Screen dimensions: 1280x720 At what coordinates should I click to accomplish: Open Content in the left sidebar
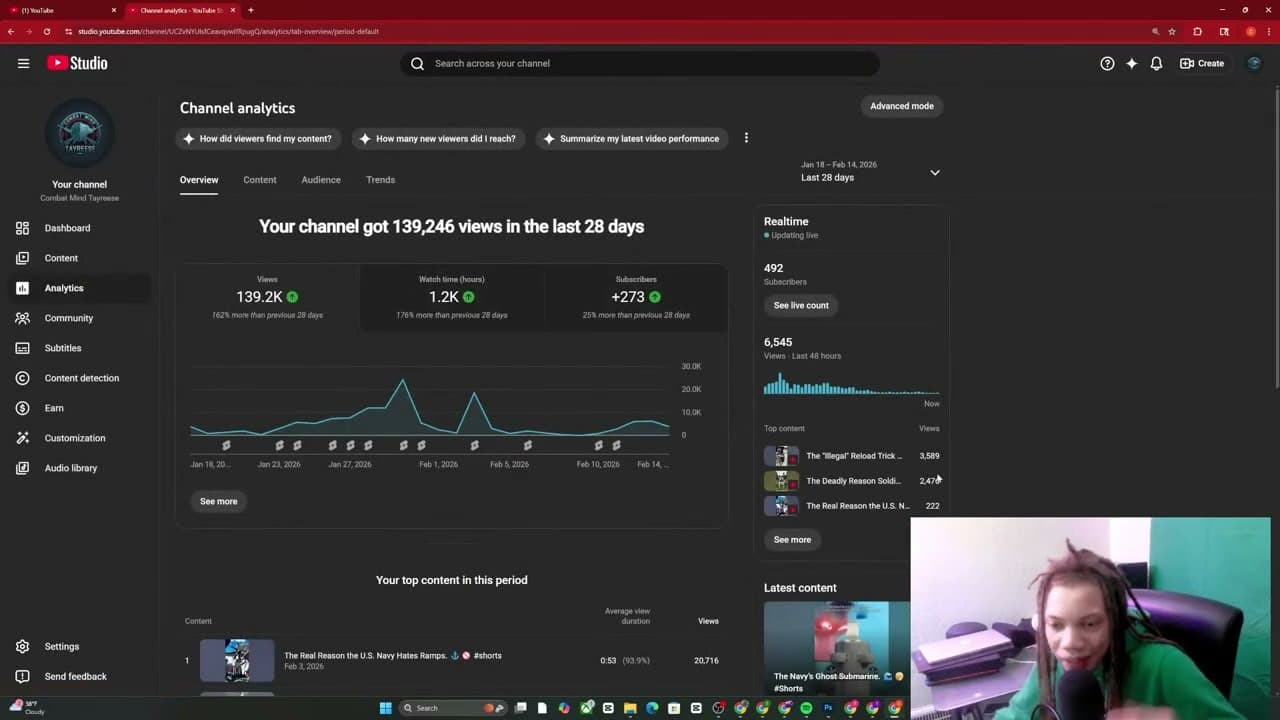click(x=80, y=258)
